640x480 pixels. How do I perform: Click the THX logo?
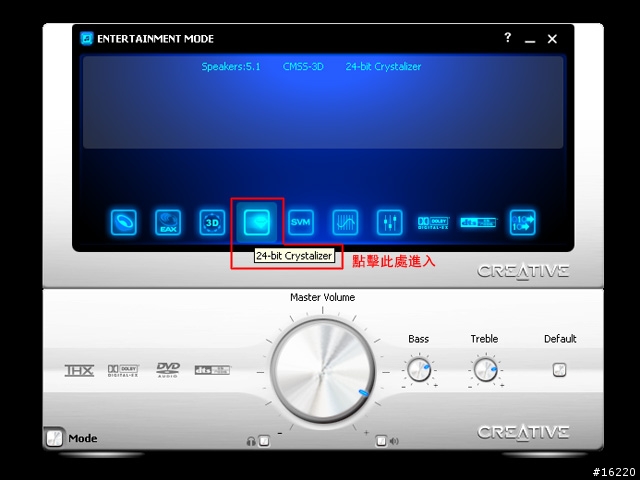(x=79, y=371)
